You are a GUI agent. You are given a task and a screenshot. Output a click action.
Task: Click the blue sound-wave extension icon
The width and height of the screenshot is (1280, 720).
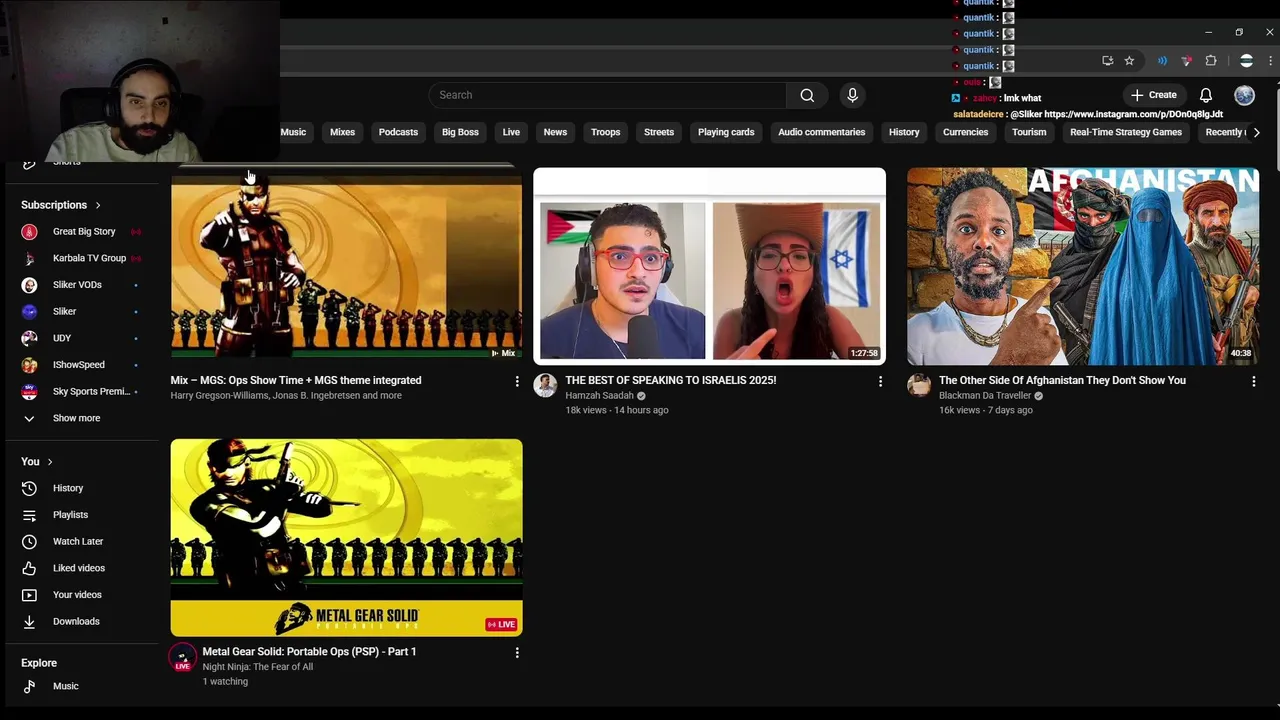pos(1162,61)
